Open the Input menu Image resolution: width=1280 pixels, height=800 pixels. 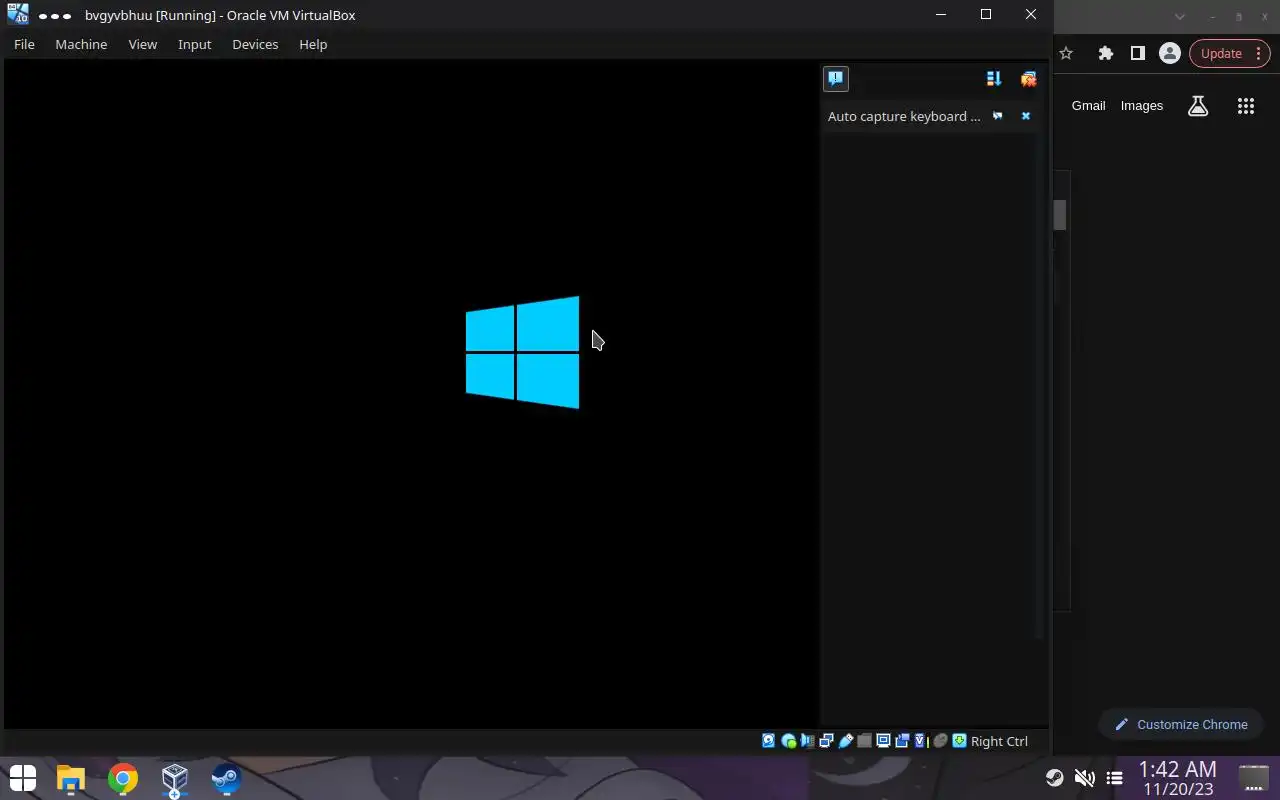point(195,44)
